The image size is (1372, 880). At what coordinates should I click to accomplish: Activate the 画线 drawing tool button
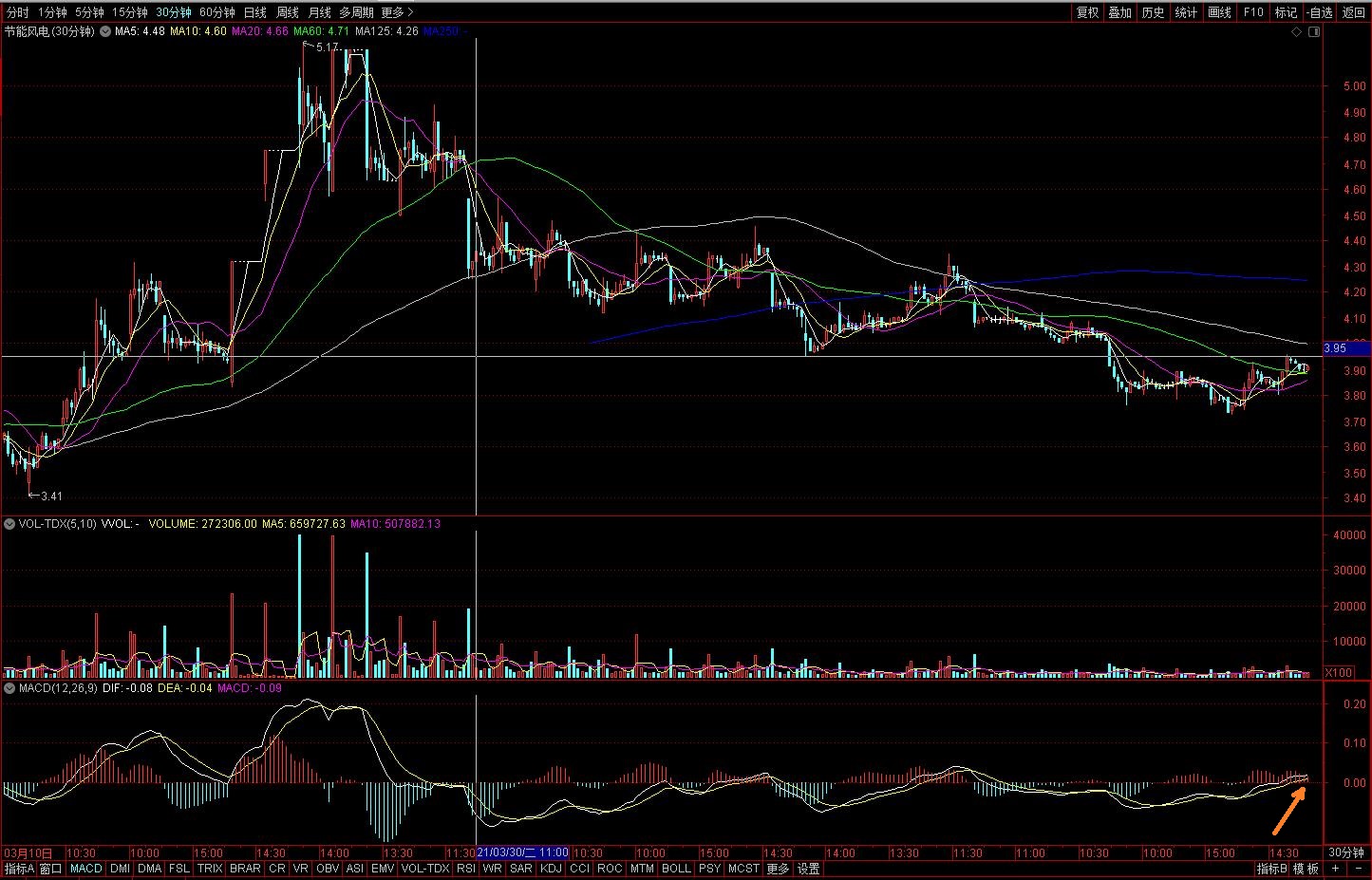[x=1220, y=12]
